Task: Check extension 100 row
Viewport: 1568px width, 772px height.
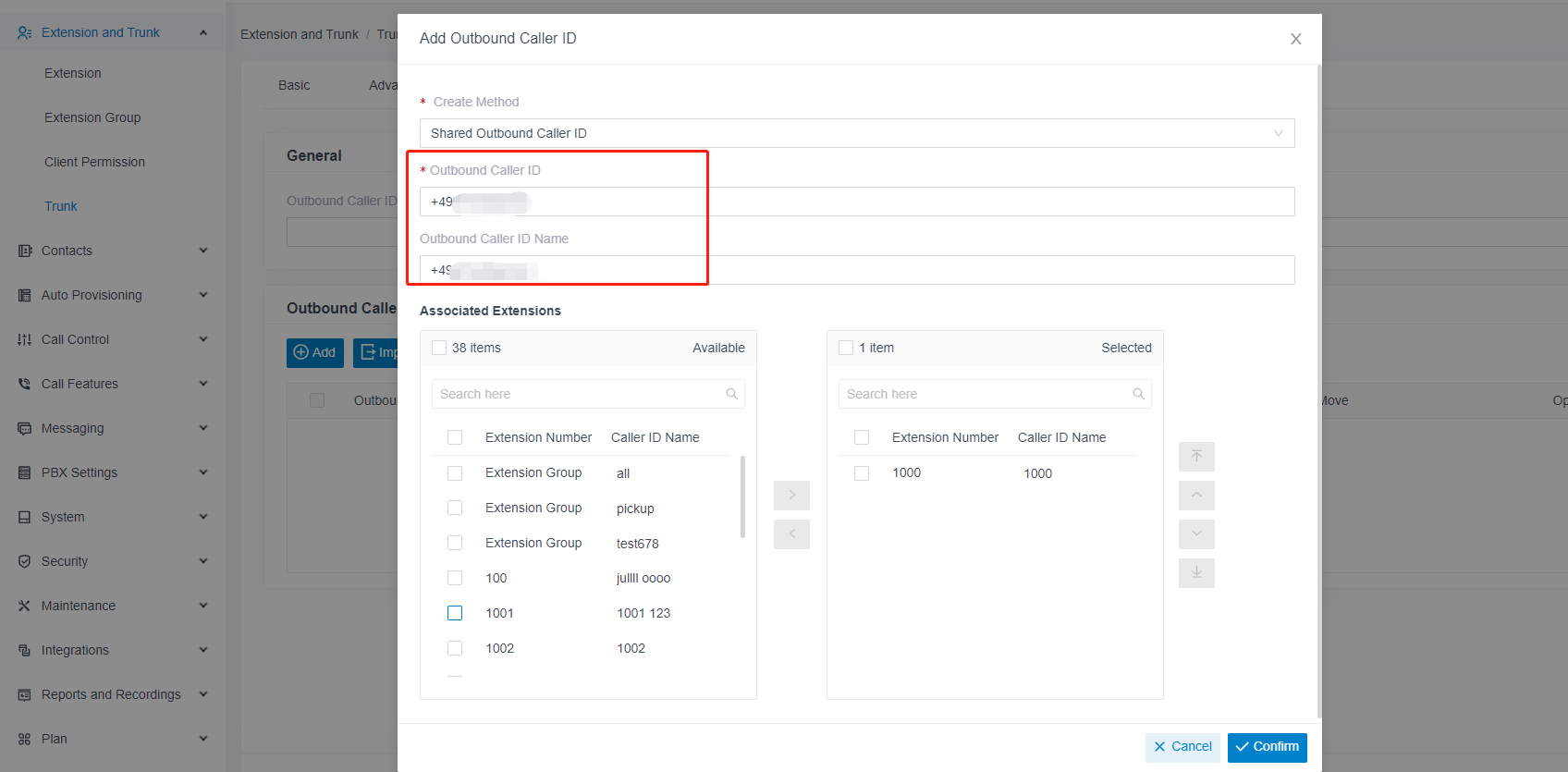Action: coord(455,578)
